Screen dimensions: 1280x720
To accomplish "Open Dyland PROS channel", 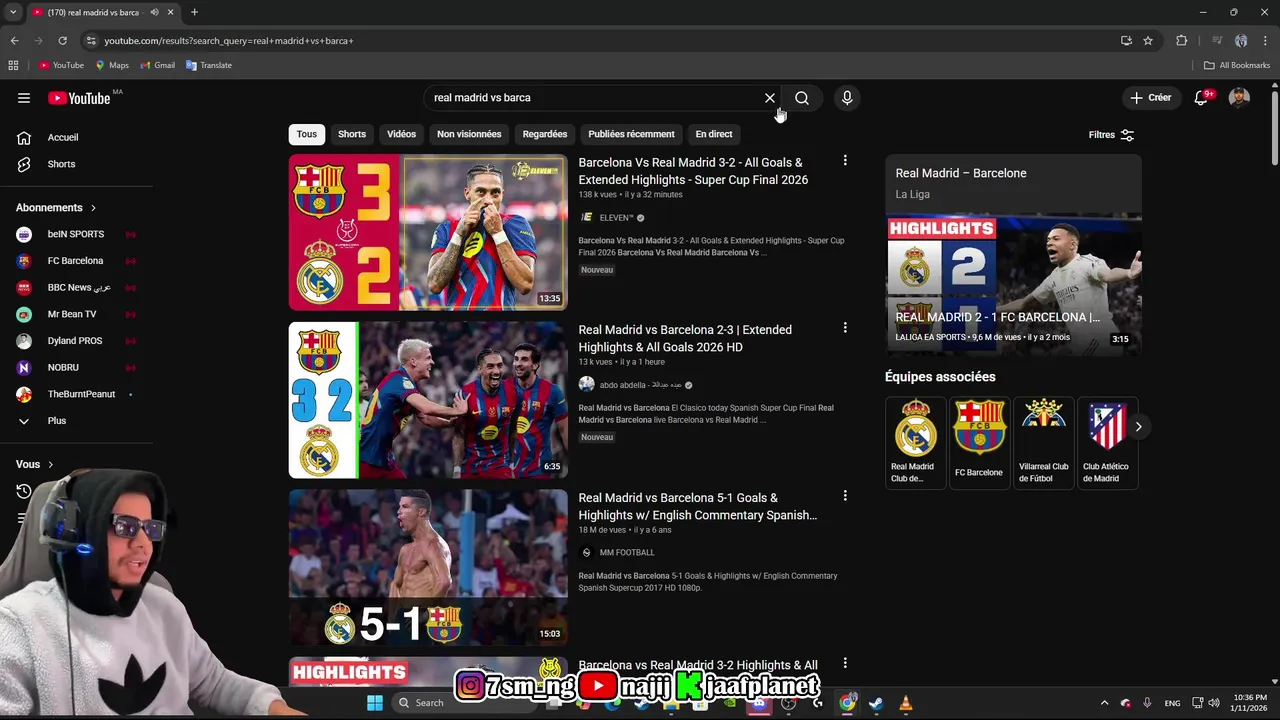I will 75,341.
